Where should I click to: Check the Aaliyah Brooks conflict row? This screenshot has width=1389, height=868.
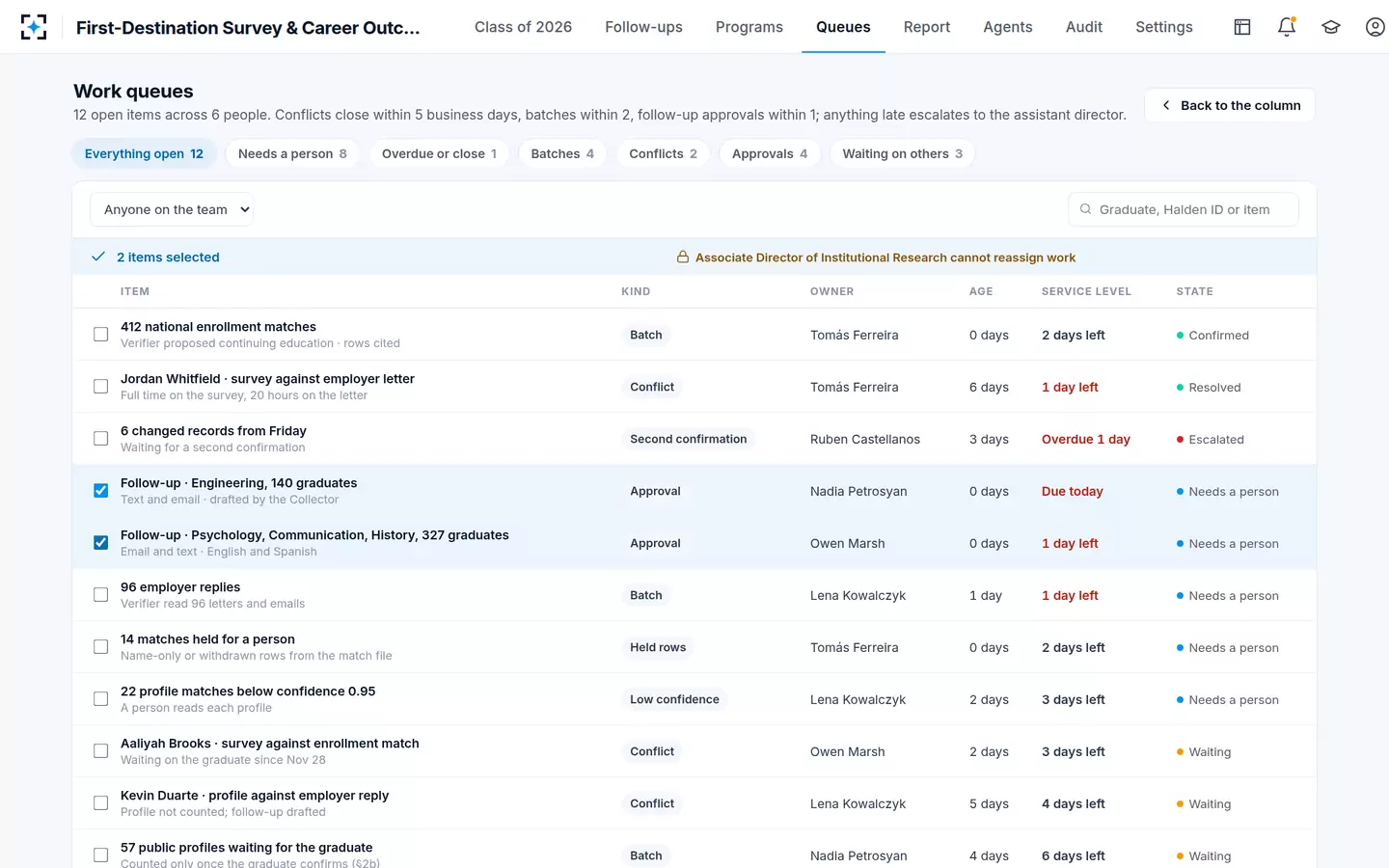click(x=100, y=751)
